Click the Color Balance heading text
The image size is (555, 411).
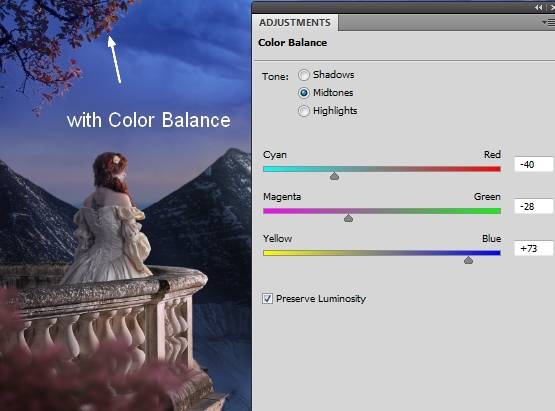tap(293, 42)
